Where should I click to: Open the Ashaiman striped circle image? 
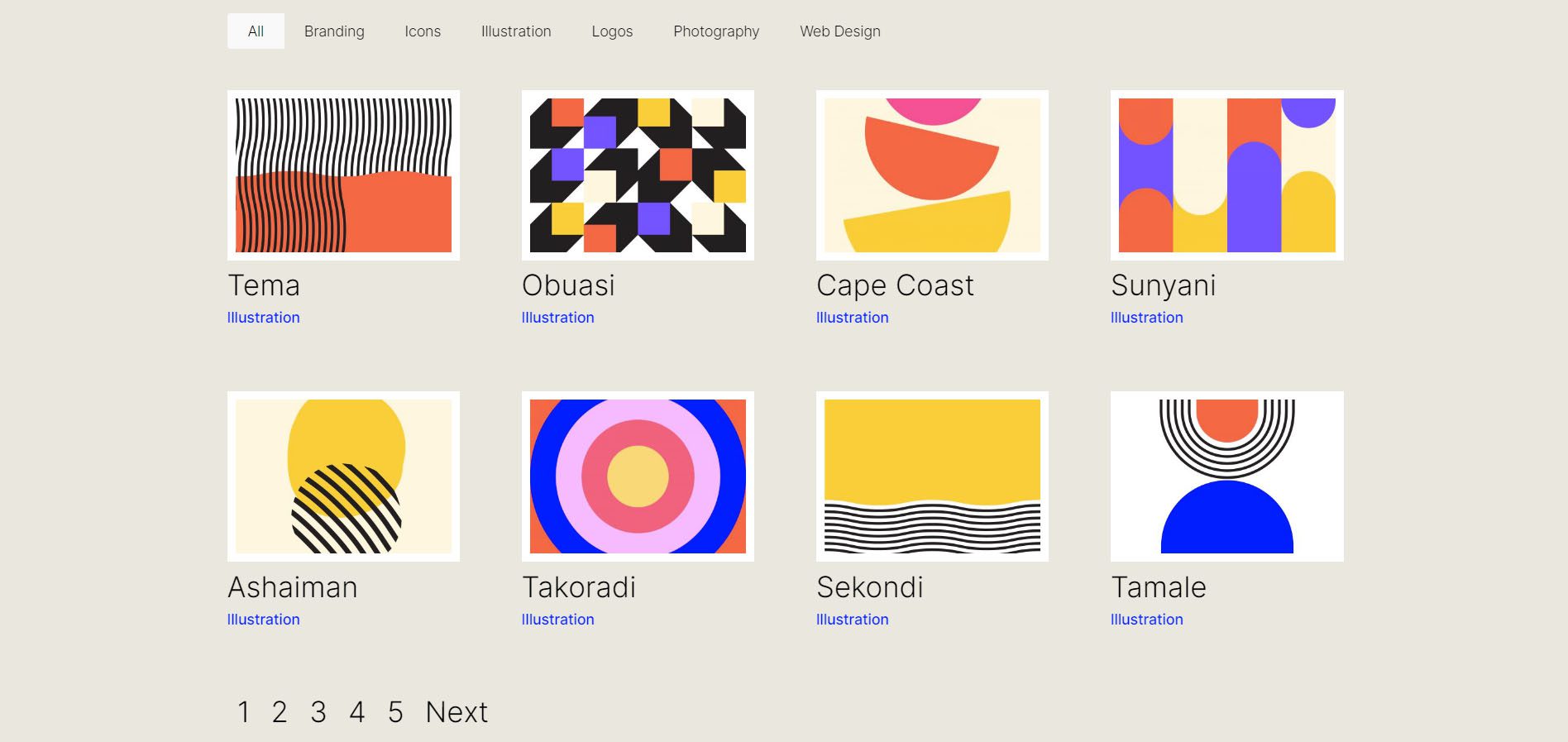point(343,476)
